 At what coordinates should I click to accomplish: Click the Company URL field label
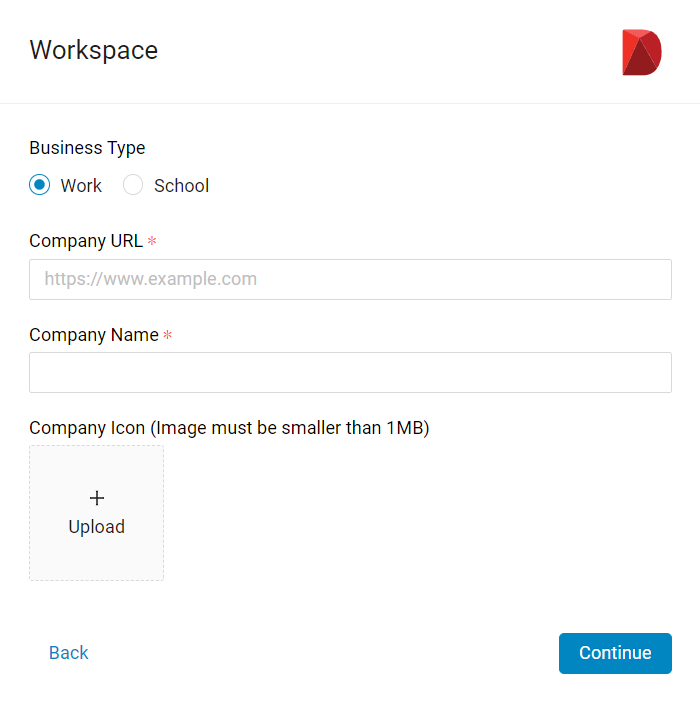86,241
